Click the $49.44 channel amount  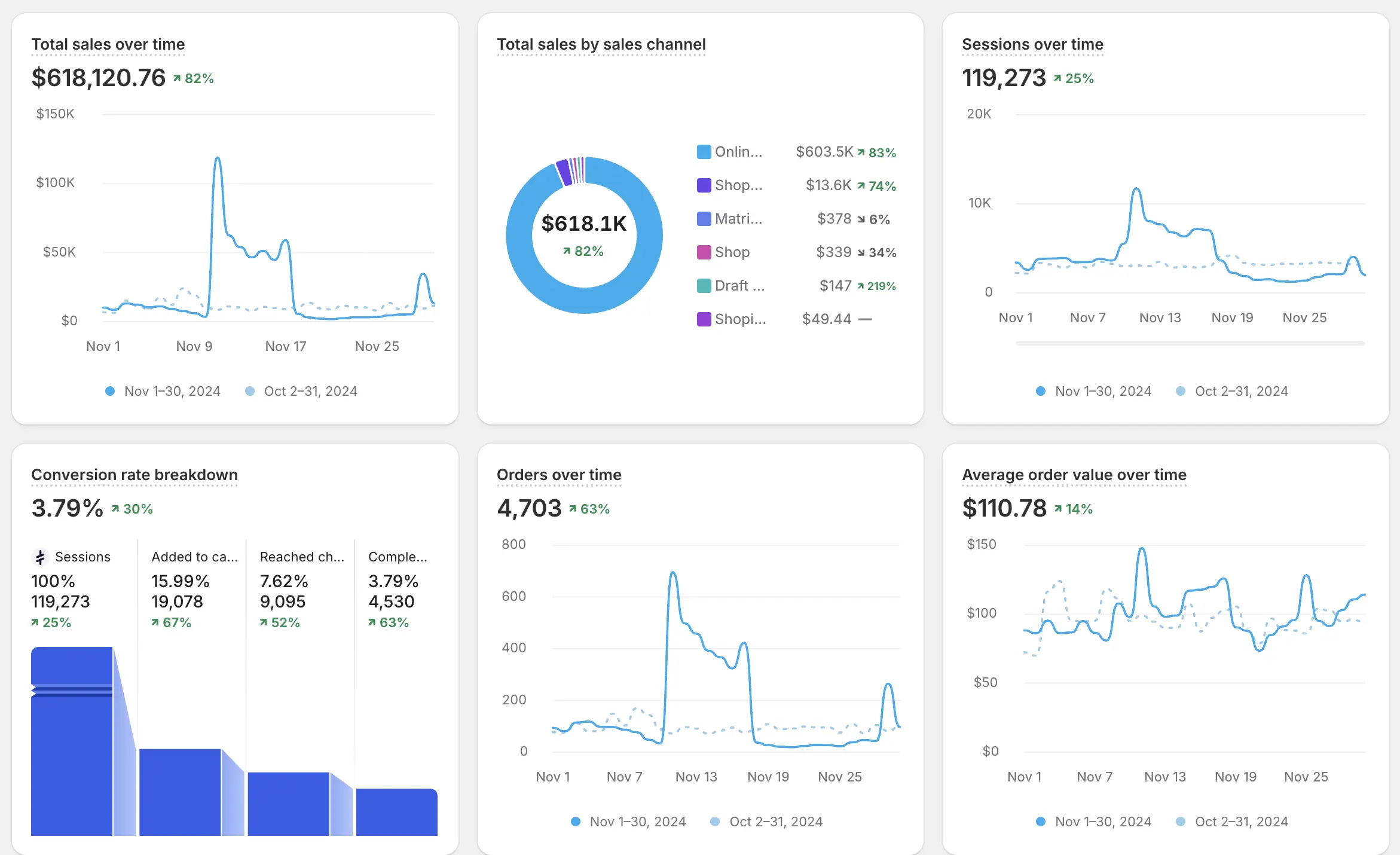[827, 319]
